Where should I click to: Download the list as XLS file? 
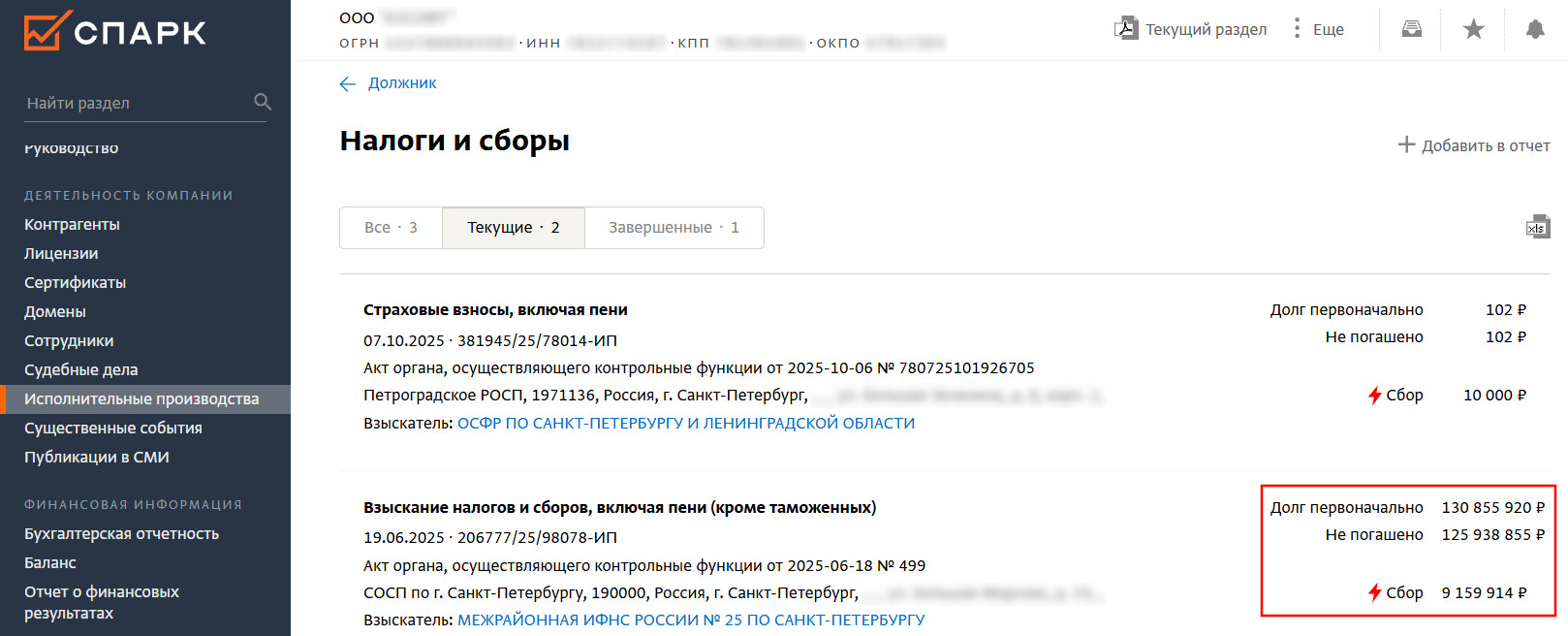point(1538,227)
